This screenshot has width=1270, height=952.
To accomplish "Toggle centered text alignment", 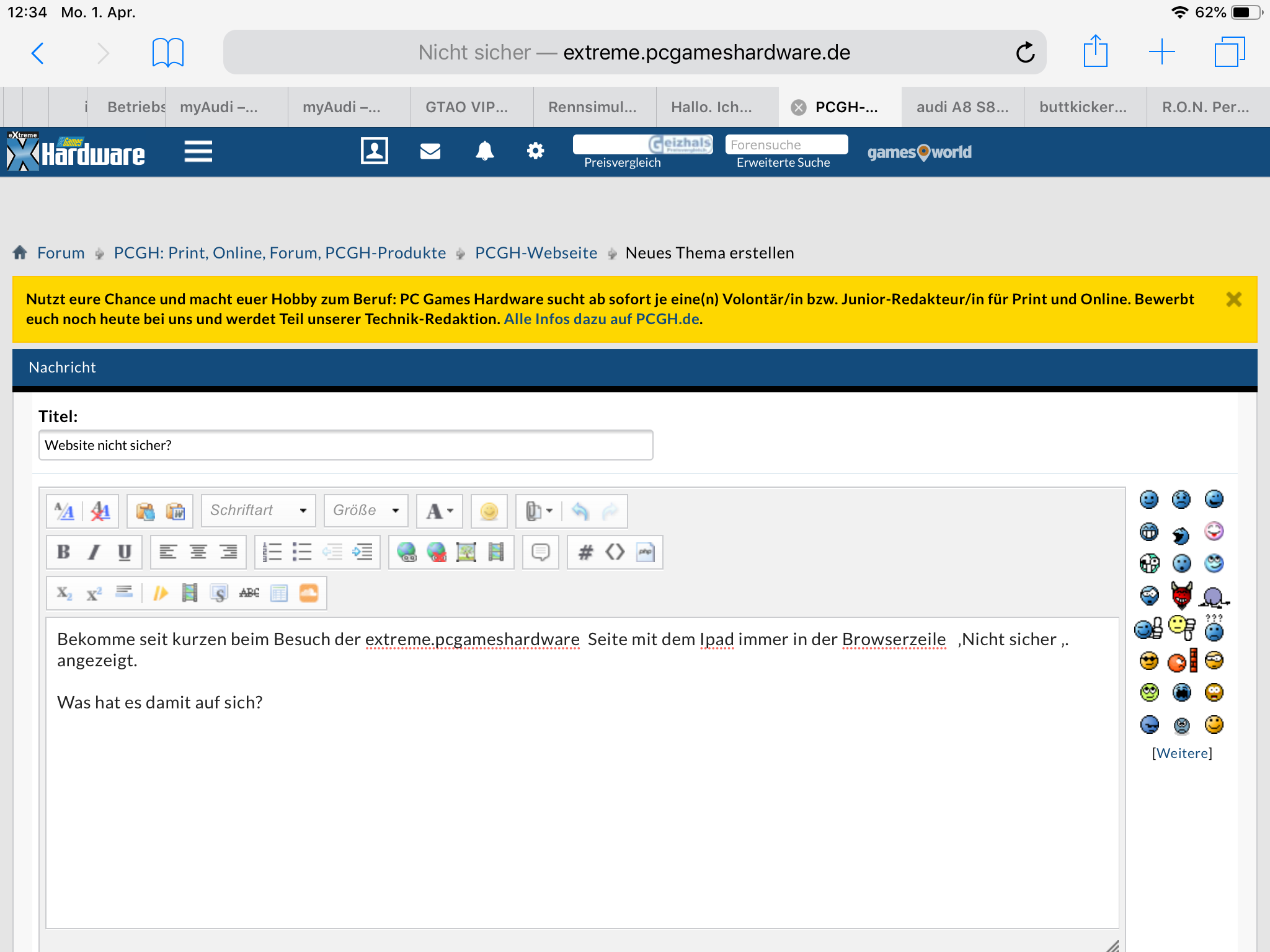I will pyautogui.click(x=198, y=552).
